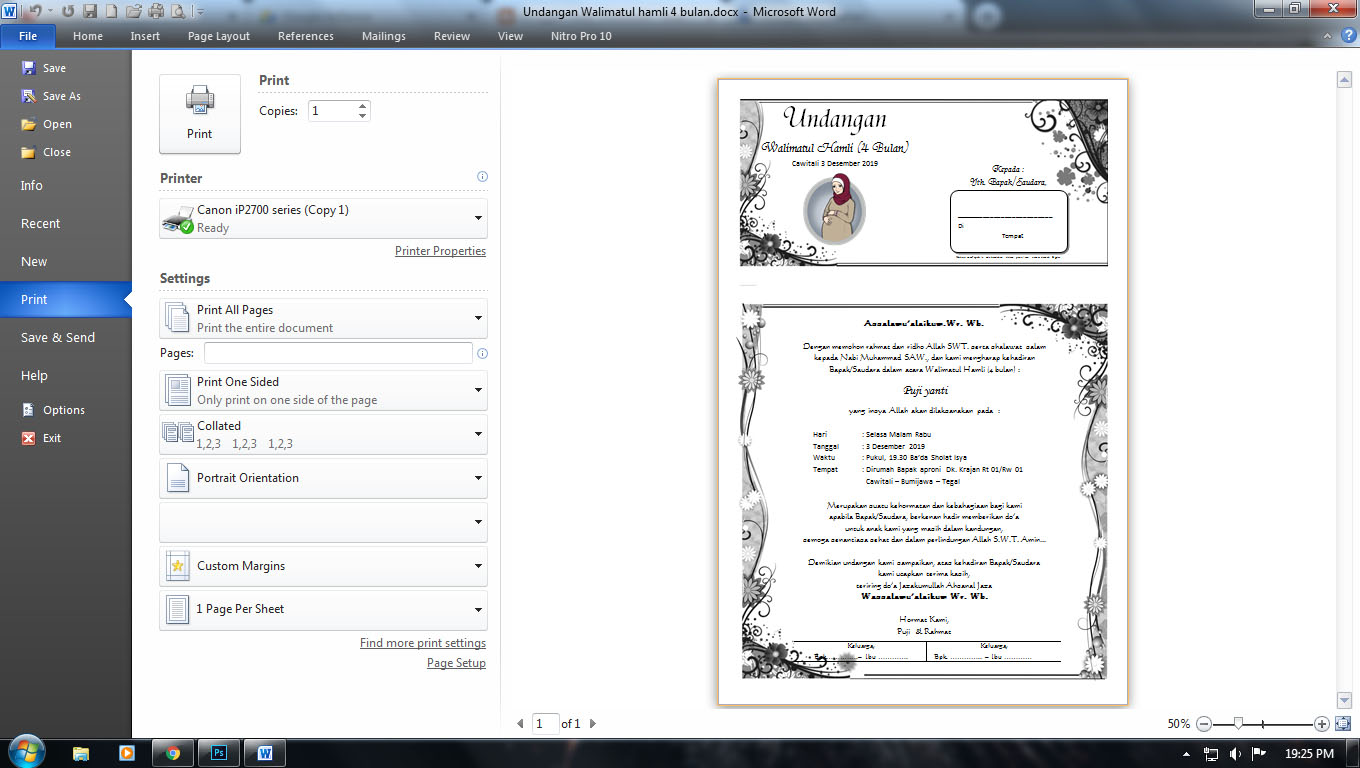This screenshot has height=768, width=1360.
Task: Click the zoom slider handle
Action: [x=1239, y=723]
